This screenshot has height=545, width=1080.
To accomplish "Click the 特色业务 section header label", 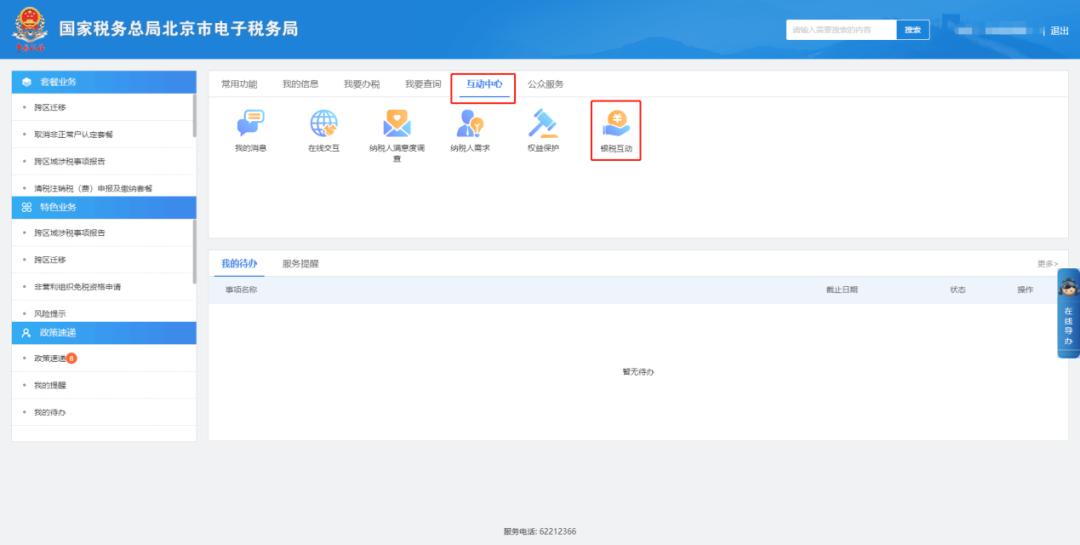I will tap(58, 207).
